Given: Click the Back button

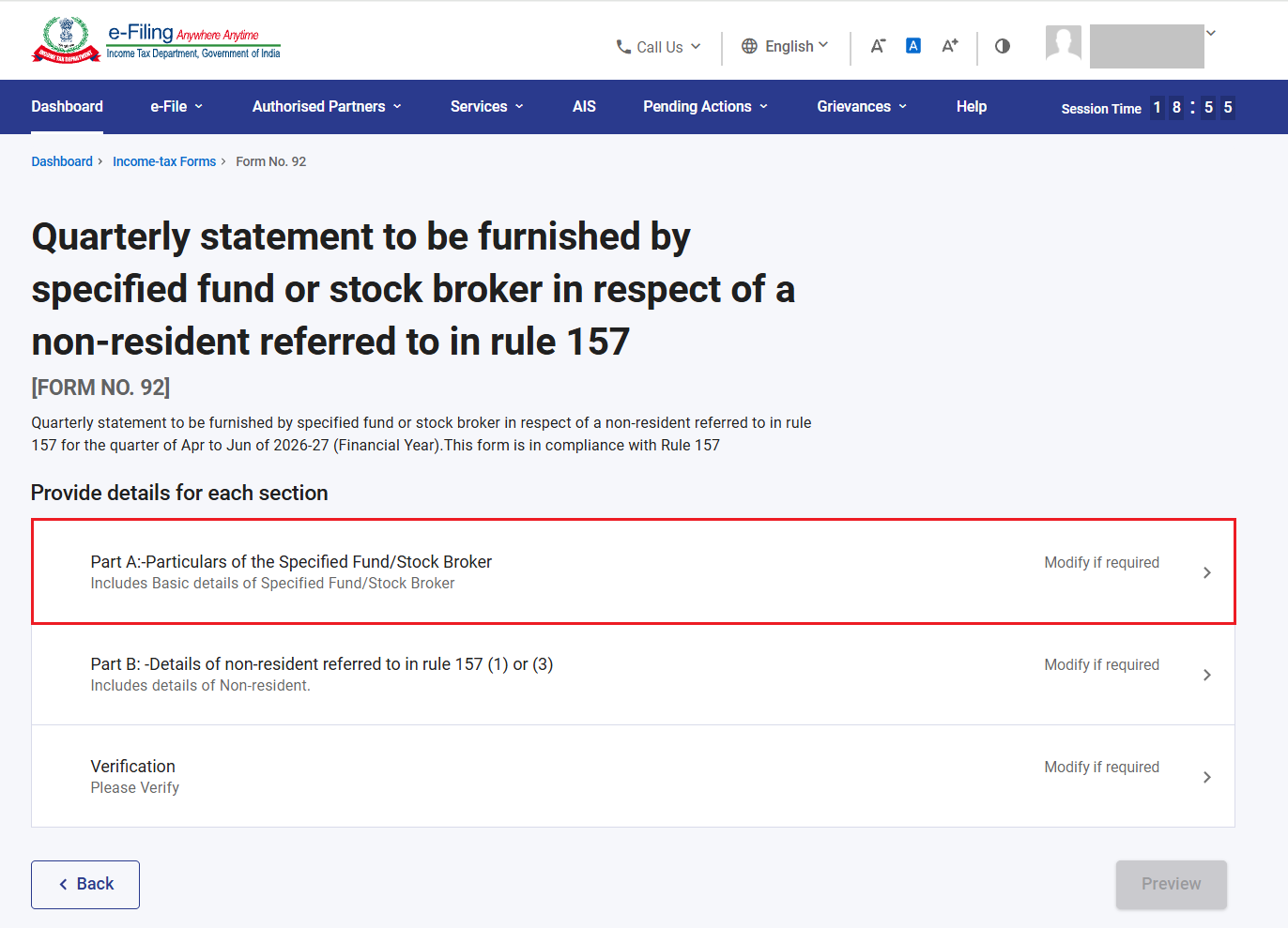Looking at the screenshot, I should [x=85, y=884].
